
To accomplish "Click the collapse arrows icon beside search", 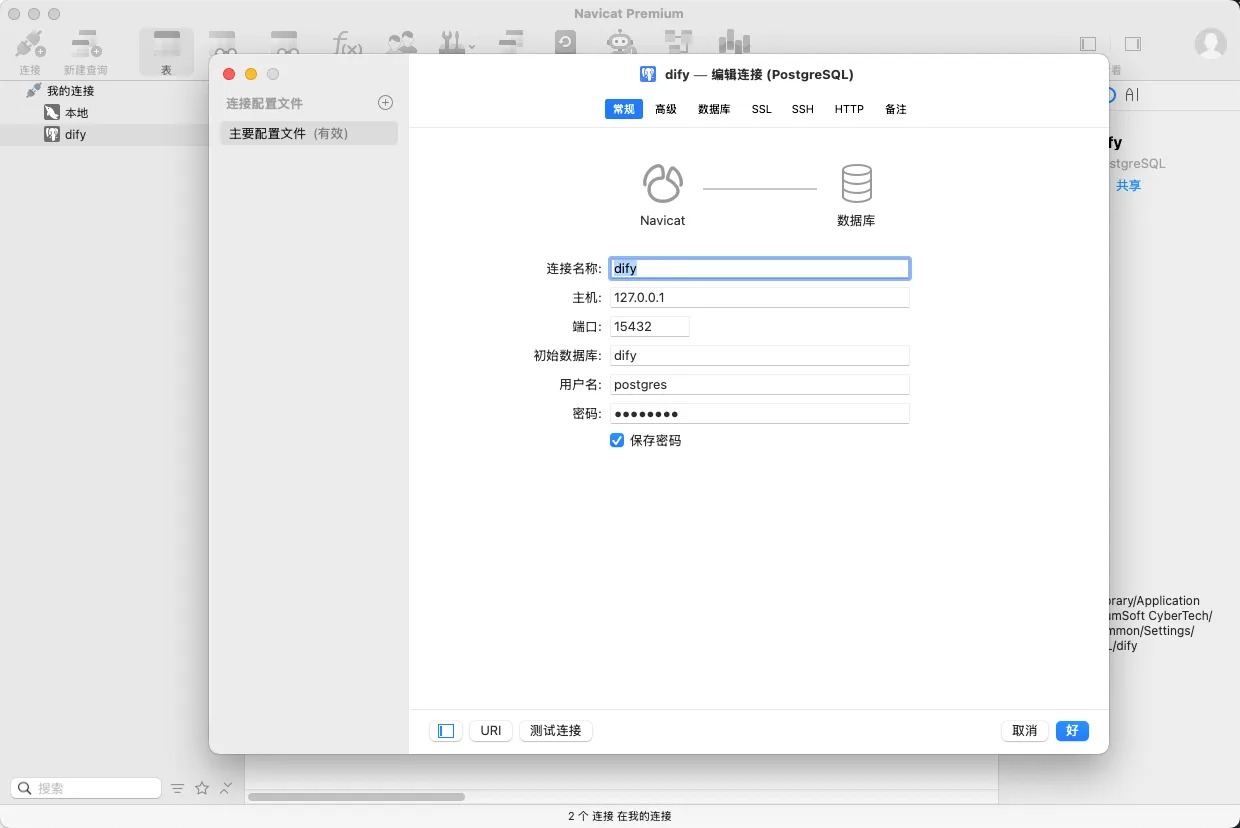I will point(227,788).
